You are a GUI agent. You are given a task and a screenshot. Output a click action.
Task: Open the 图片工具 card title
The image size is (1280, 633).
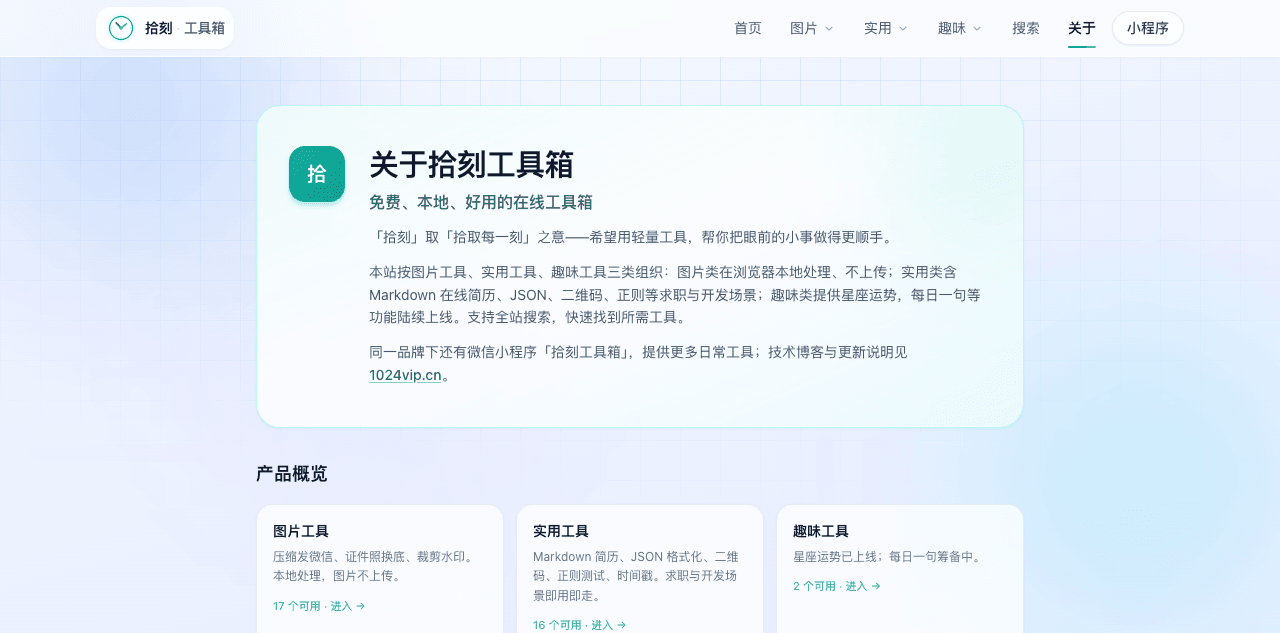301,531
